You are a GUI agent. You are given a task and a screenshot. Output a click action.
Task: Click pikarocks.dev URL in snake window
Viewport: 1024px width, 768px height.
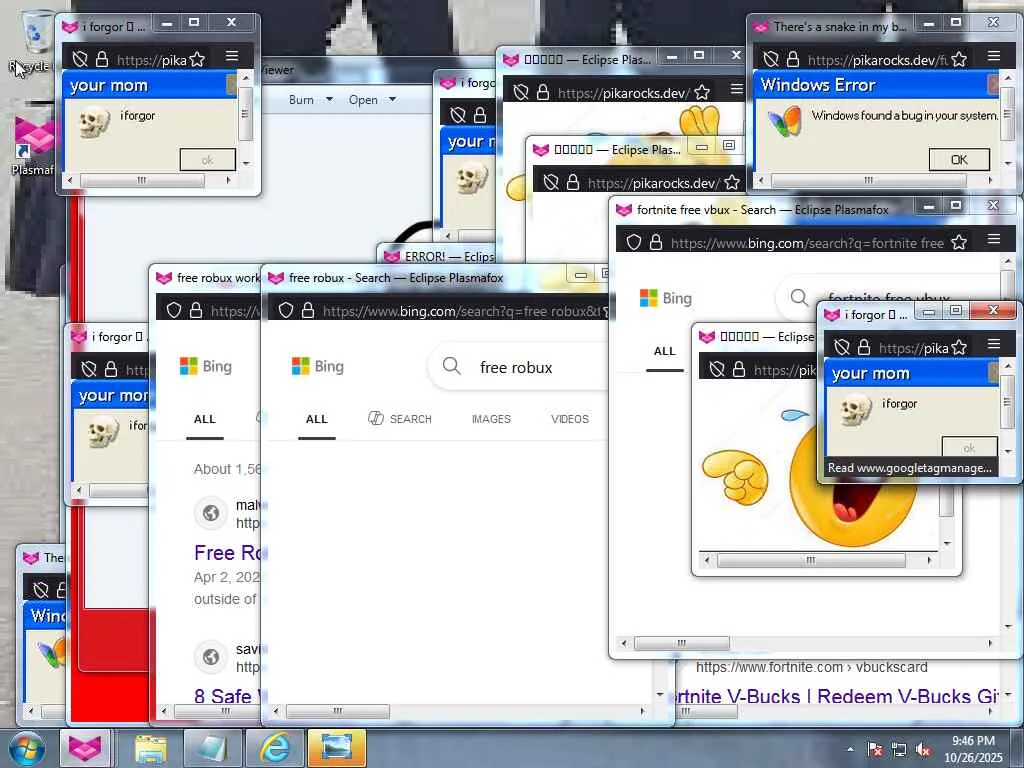pyautogui.click(x=878, y=60)
